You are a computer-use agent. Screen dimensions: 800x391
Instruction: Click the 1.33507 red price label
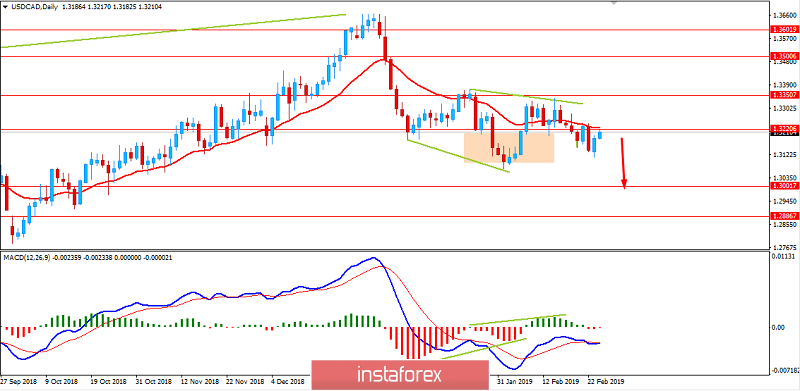(785, 95)
